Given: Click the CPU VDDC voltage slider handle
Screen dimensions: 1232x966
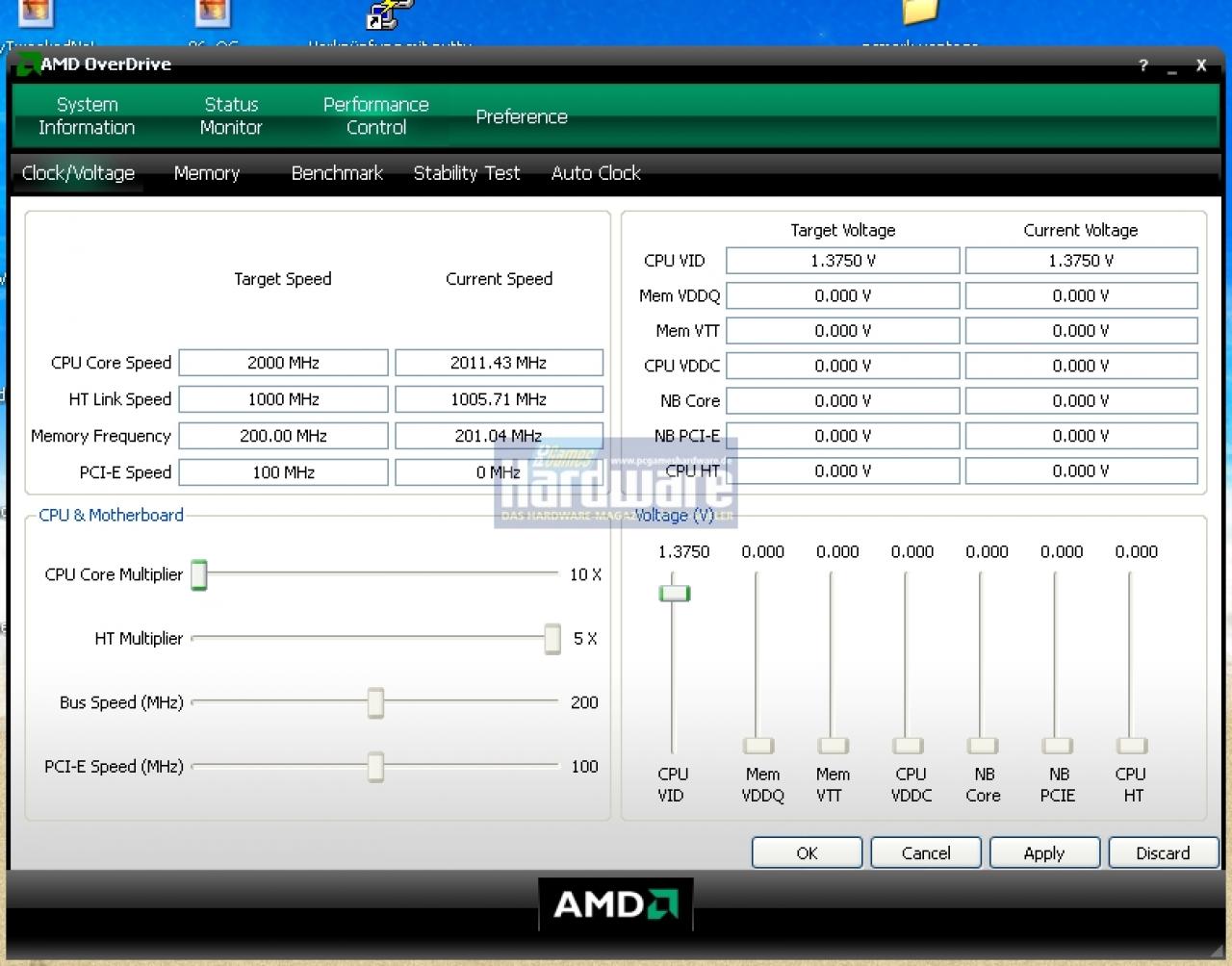Looking at the screenshot, I should pyautogui.click(x=908, y=746).
